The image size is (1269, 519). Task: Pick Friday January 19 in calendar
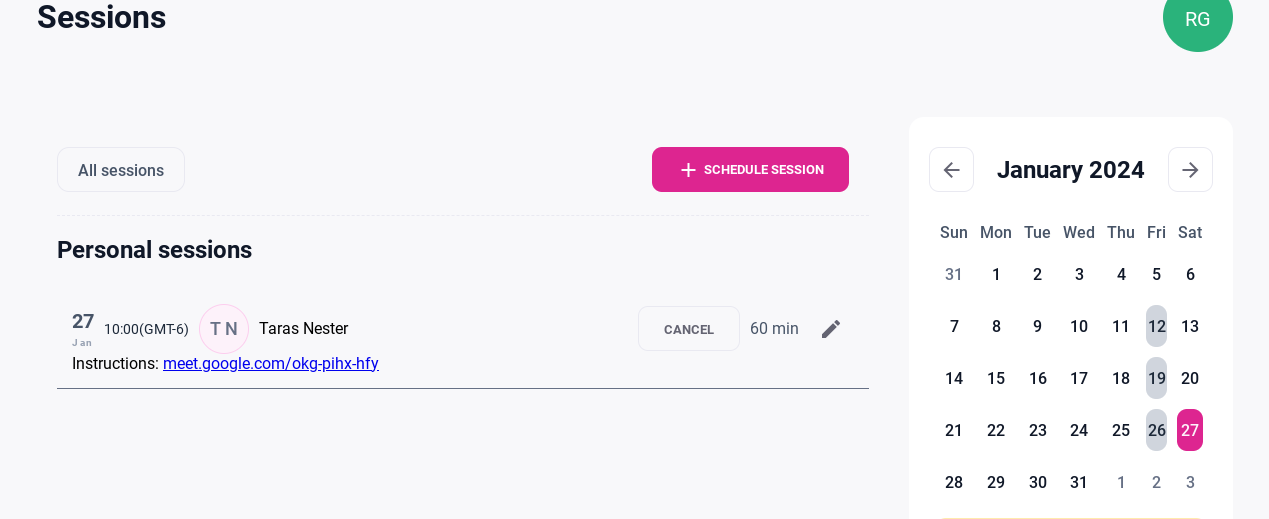click(1156, 378)
